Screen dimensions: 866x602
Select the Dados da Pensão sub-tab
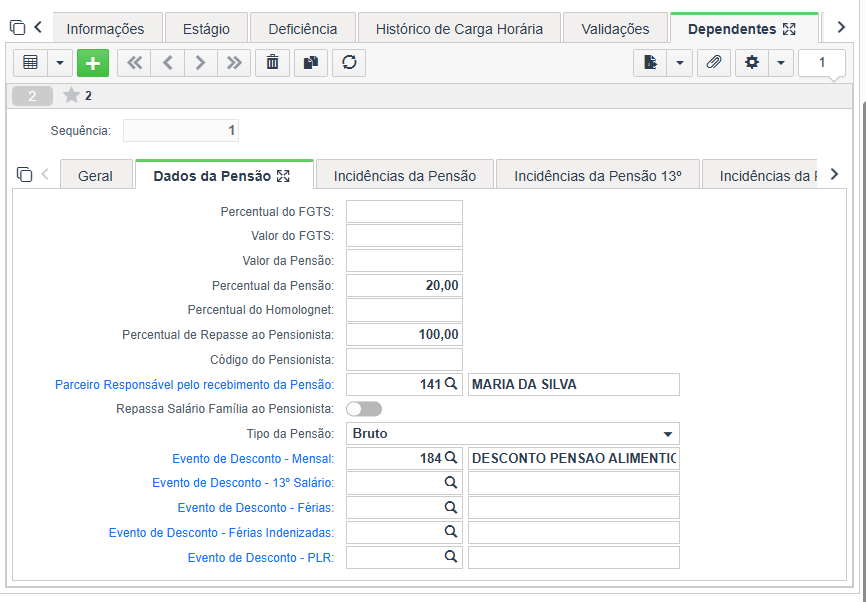coord(212,176)
